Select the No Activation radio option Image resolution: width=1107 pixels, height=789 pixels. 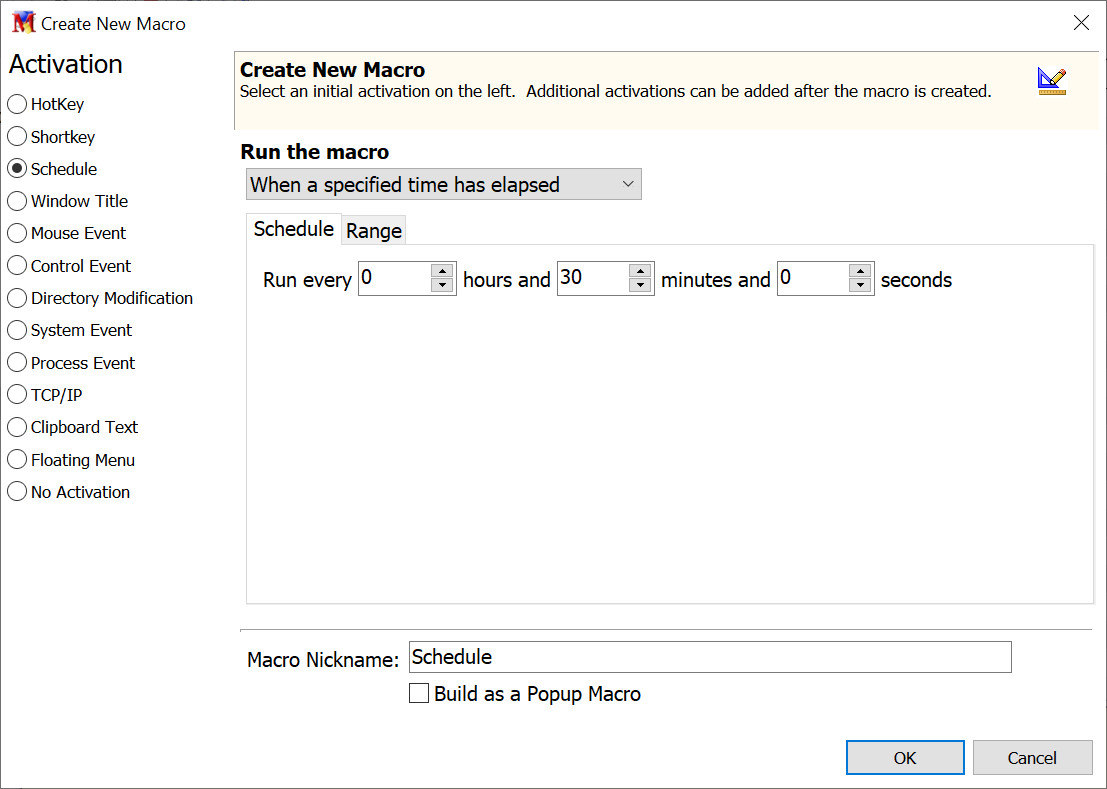(17, 492)
